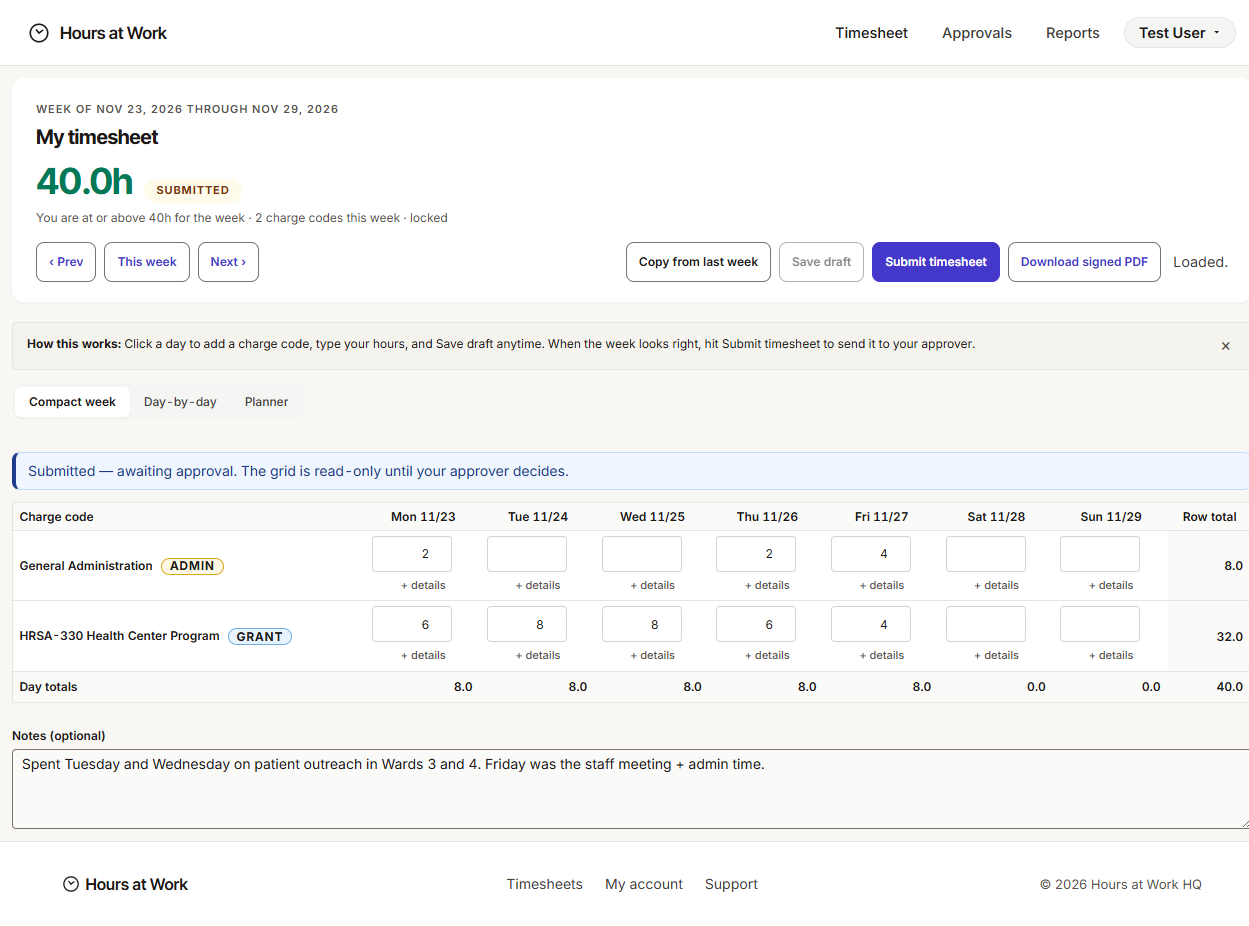
Task: Select the Planner view tab
Action: tap(266, 402)
